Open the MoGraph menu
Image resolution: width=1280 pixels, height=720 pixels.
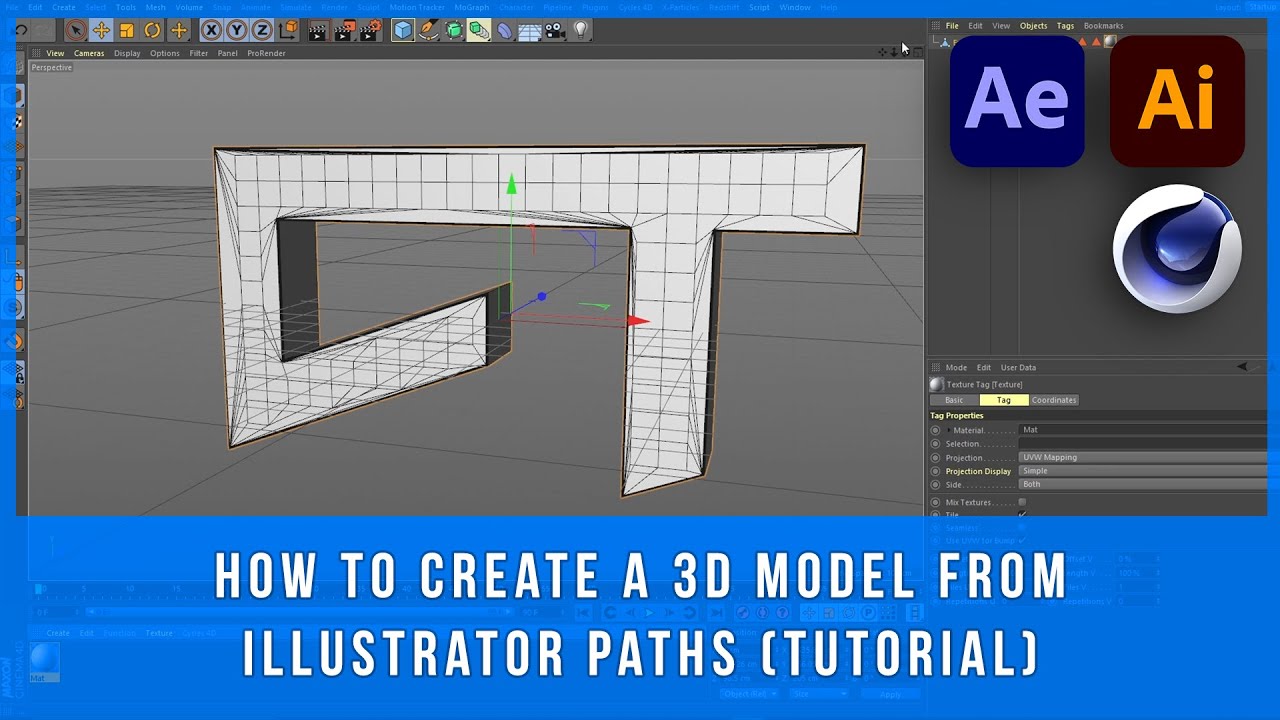(472, 7)
